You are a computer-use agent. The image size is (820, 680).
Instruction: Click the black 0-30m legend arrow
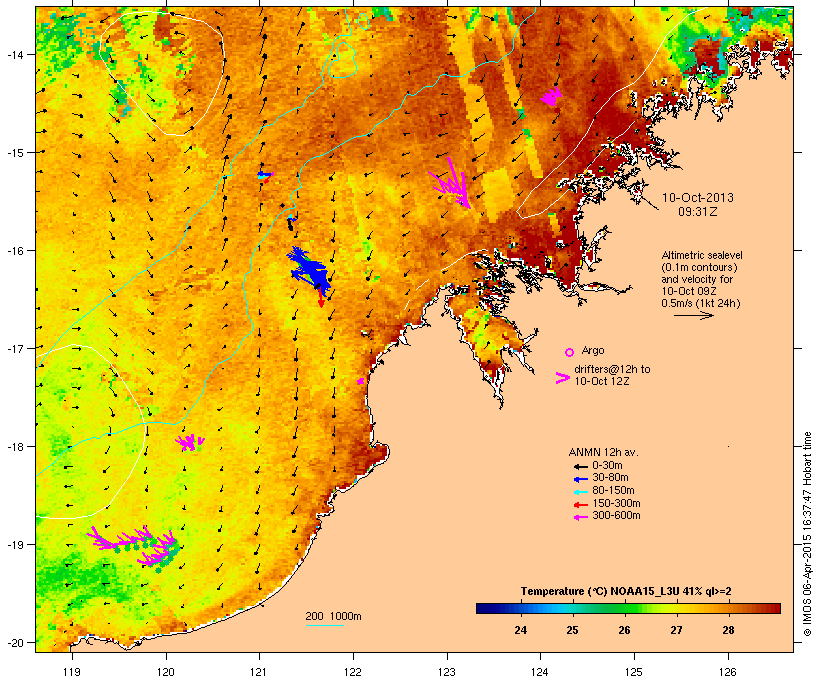(x=581, y=467)
